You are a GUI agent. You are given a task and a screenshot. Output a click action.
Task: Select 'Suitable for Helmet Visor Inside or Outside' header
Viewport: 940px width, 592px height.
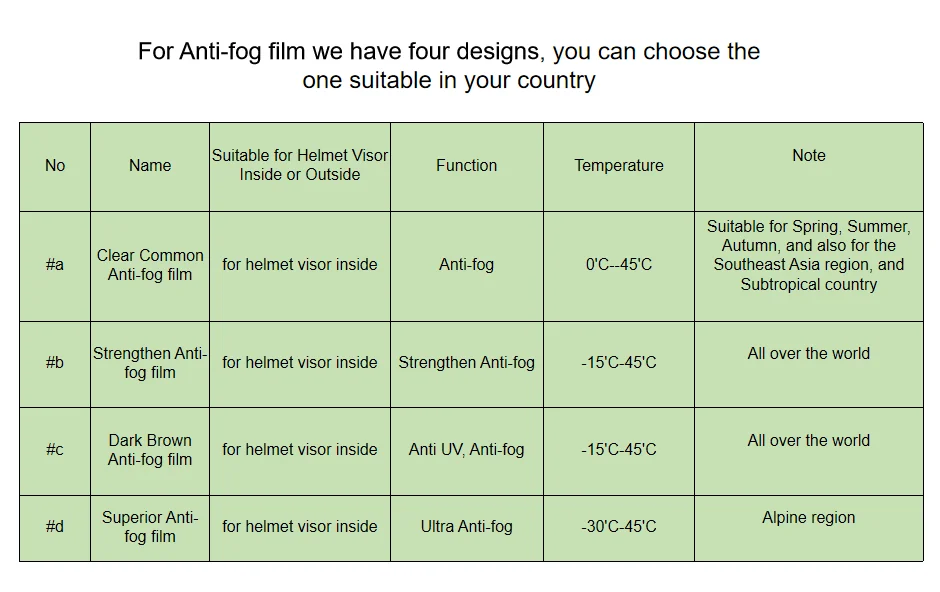click(300, 165)
